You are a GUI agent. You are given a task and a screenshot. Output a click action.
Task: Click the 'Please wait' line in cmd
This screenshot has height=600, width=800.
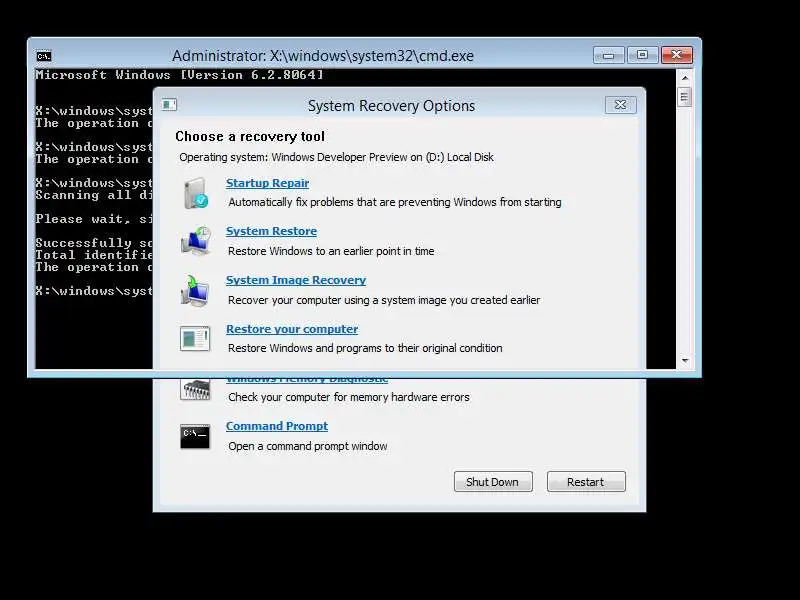94,219
